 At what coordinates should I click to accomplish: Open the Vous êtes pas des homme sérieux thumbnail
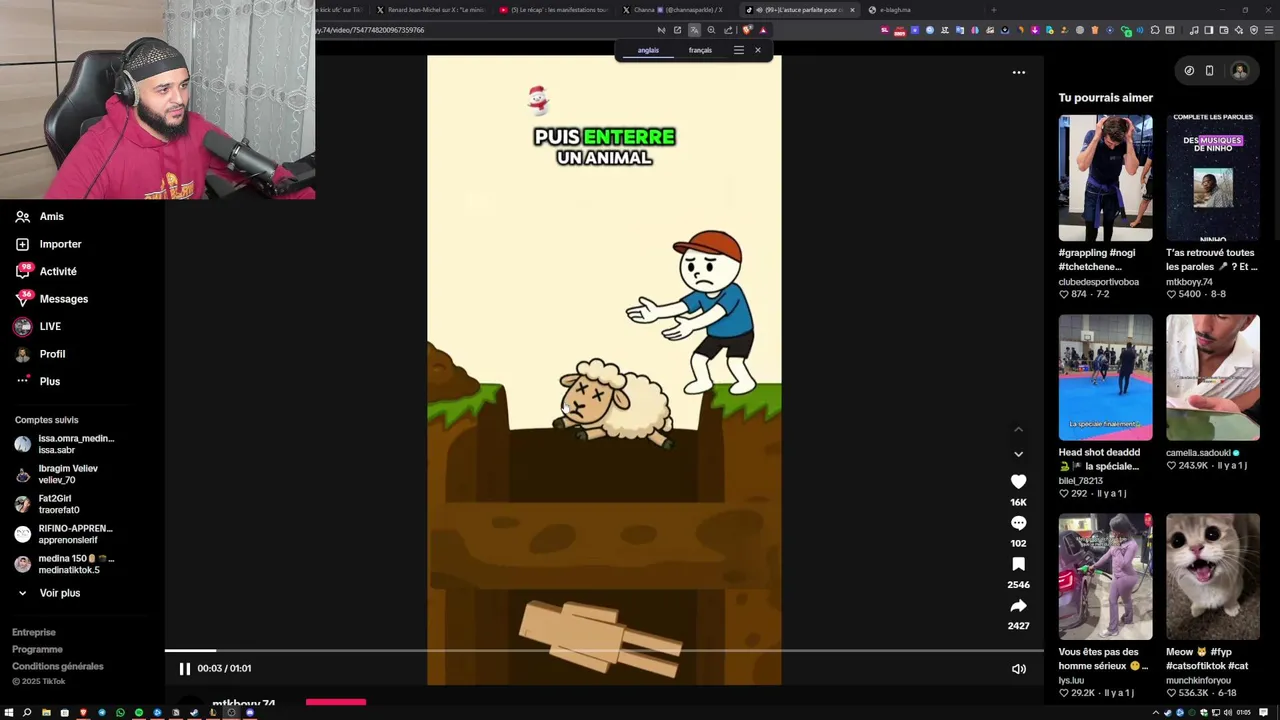pyautogui.click(x=1105, y=577)
